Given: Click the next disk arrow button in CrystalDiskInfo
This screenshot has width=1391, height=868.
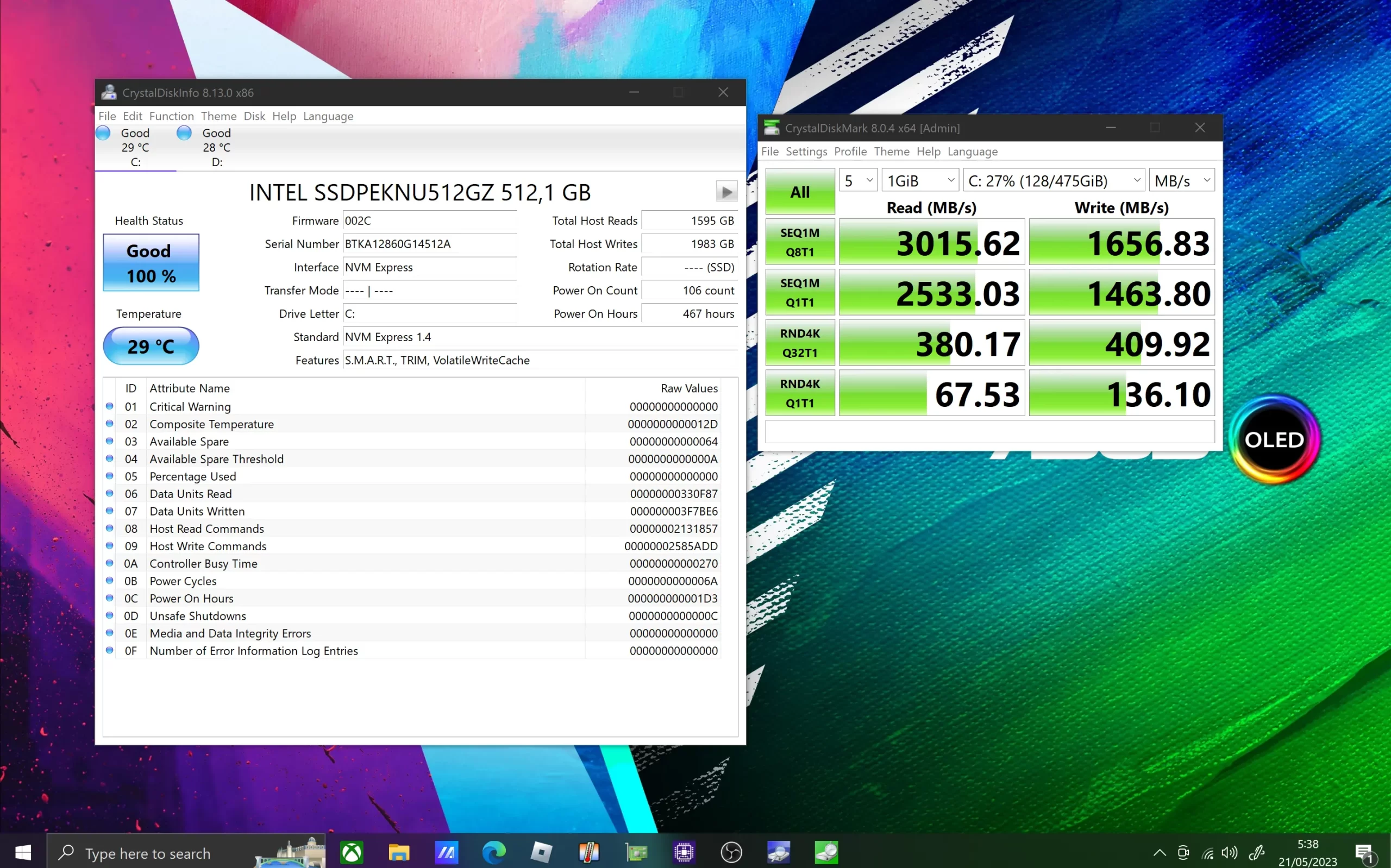Looking at the screenshot, I should click(726, 192).
